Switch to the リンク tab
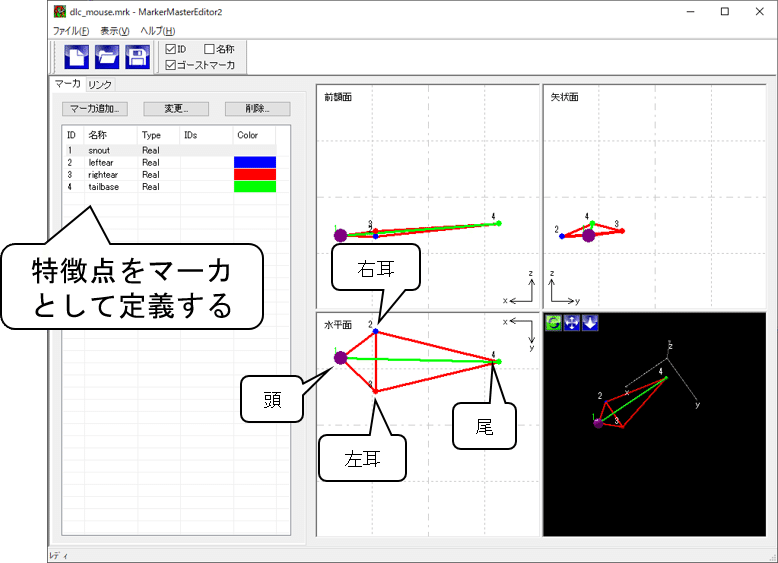778x563 pixels. [100, 85]
